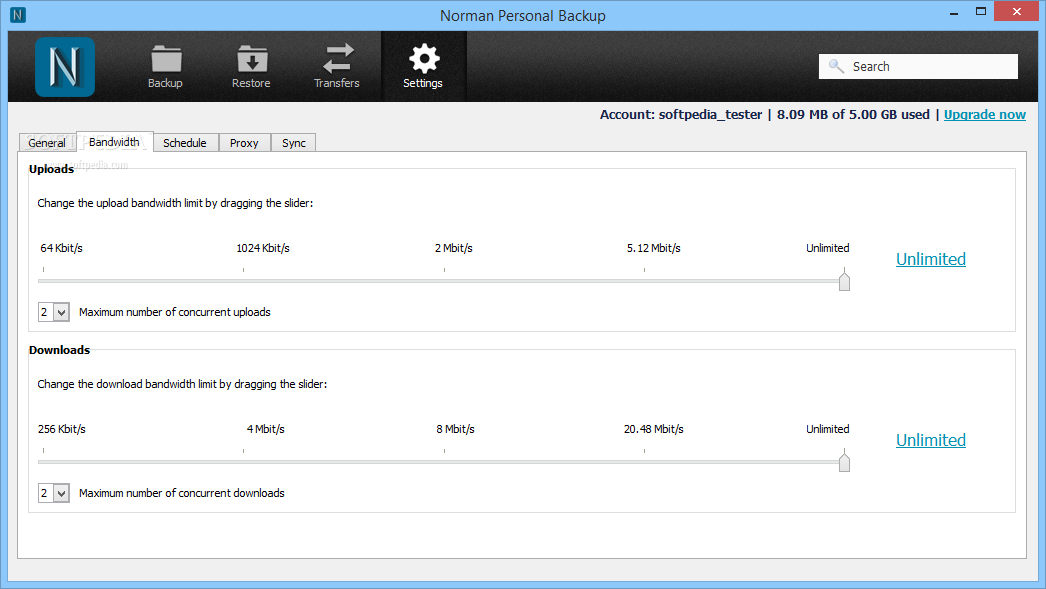Image resolution: width=1046 pixels, height=589 pixels.
Task: Maximize the Norman Personal Backup window
Action: (981, 11)
